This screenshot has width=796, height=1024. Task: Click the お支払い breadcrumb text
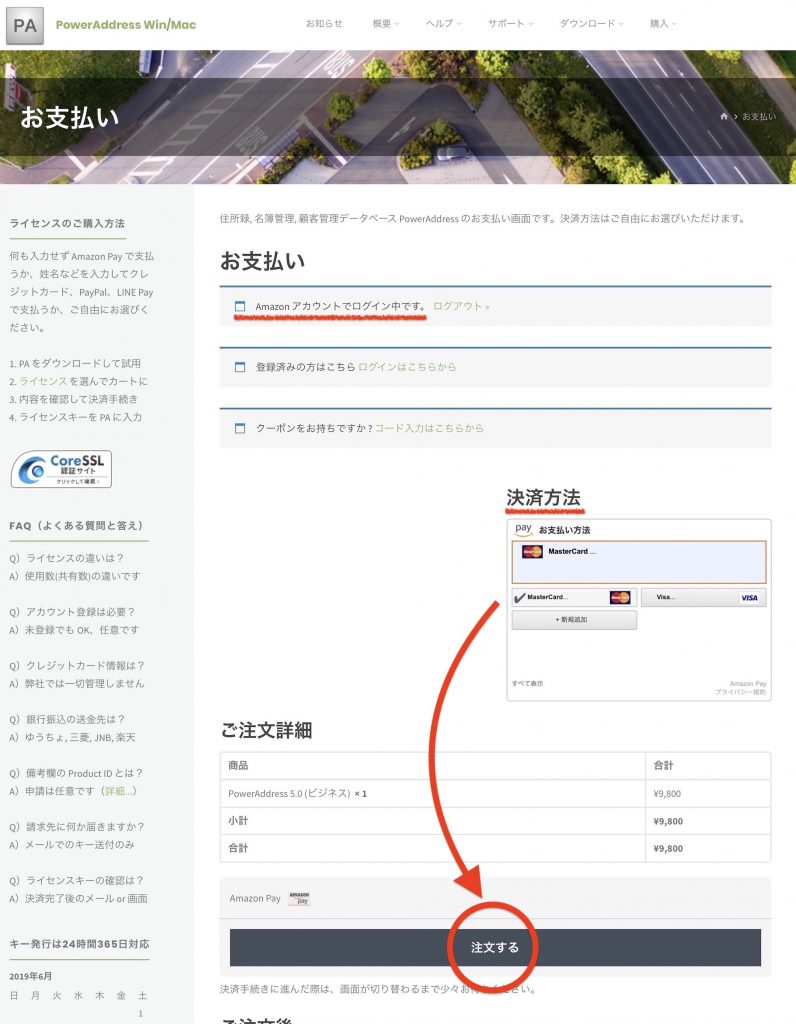[759, 116]
